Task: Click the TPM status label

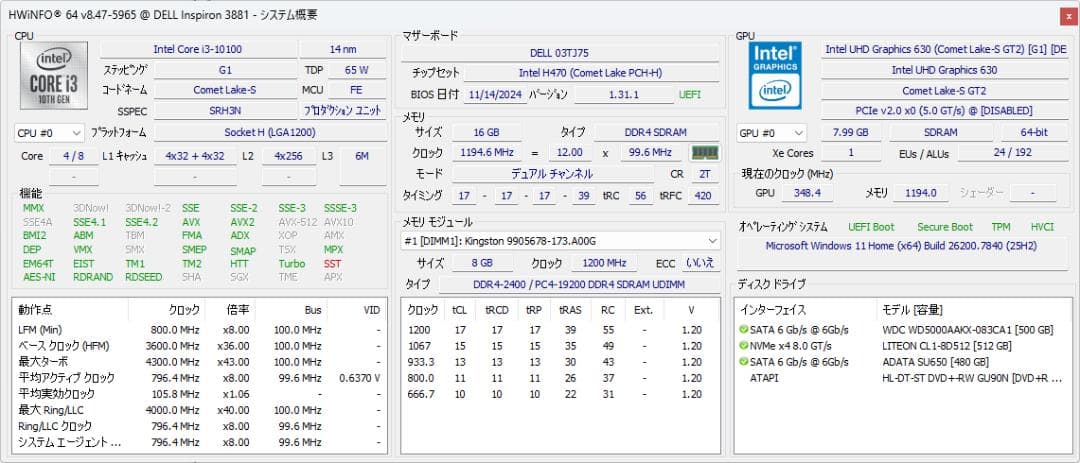Action: pyautogui.click(x=1000, y=227)
